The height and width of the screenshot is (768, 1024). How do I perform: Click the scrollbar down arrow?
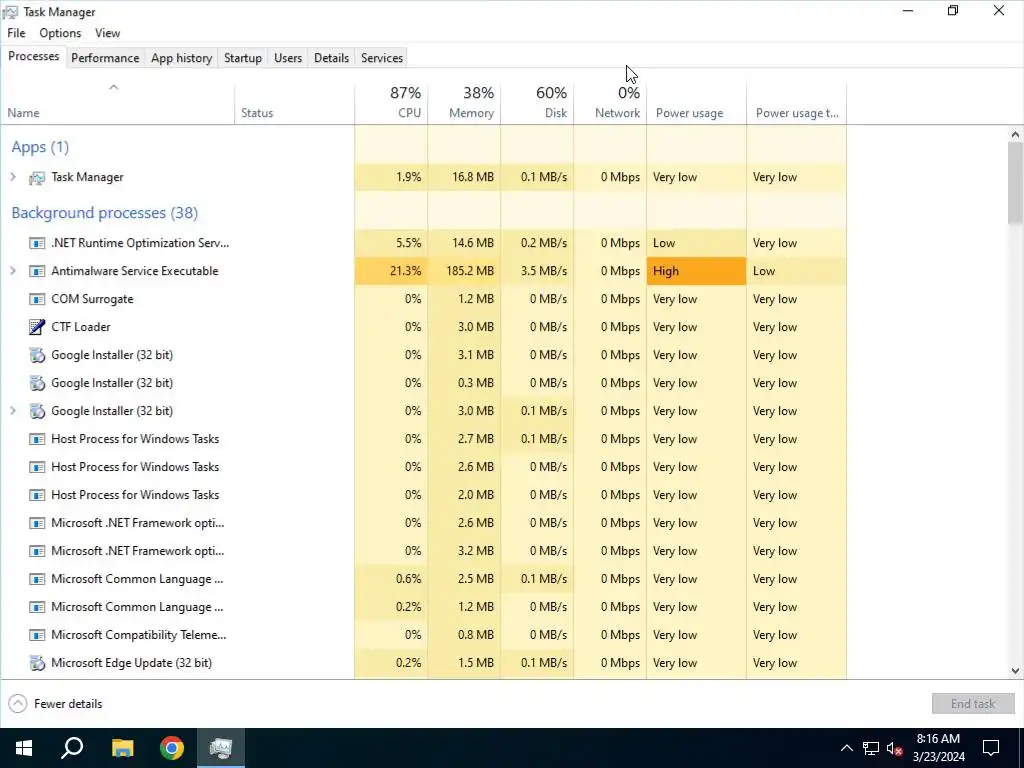pyautogui.click(x=1015, y=671)
